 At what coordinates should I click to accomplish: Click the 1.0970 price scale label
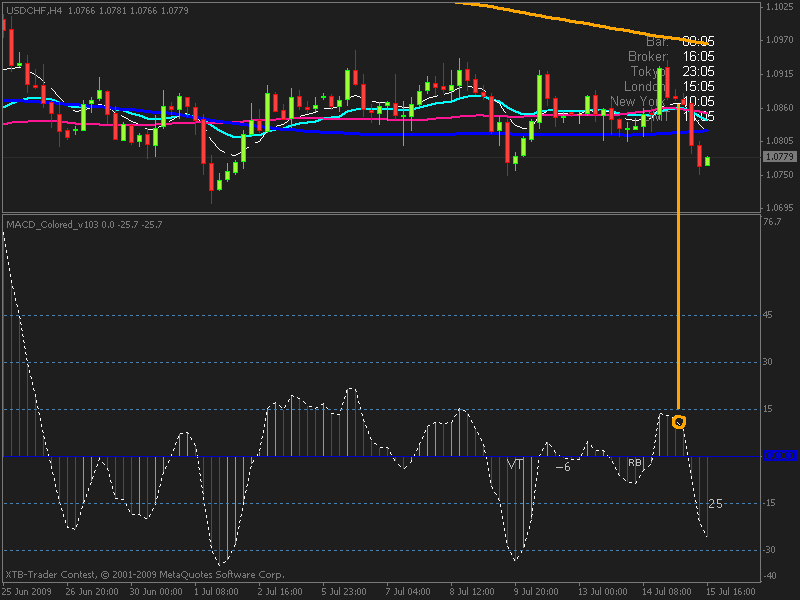[x=780, y=40]
